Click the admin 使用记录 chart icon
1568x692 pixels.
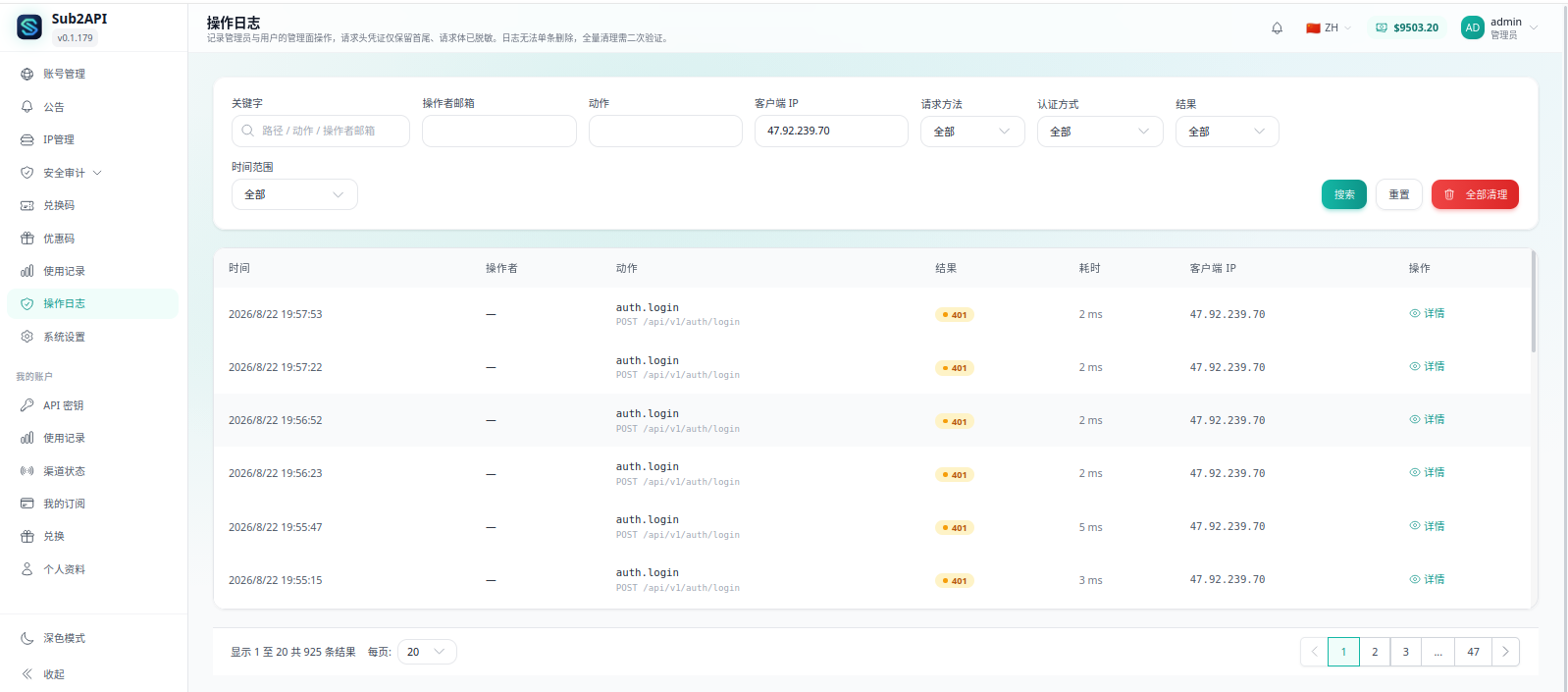pos(26,271)
